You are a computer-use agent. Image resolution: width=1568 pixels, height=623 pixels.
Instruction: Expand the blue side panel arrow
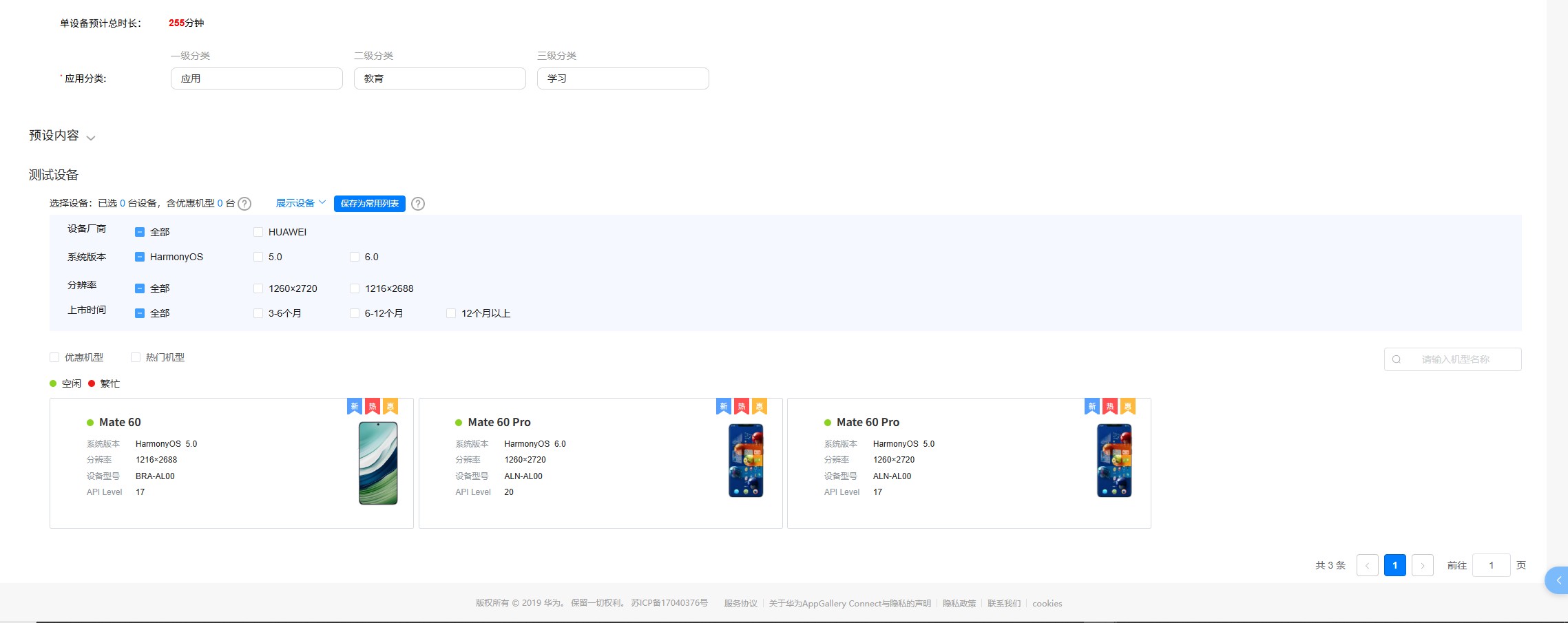click(1558, 580)
